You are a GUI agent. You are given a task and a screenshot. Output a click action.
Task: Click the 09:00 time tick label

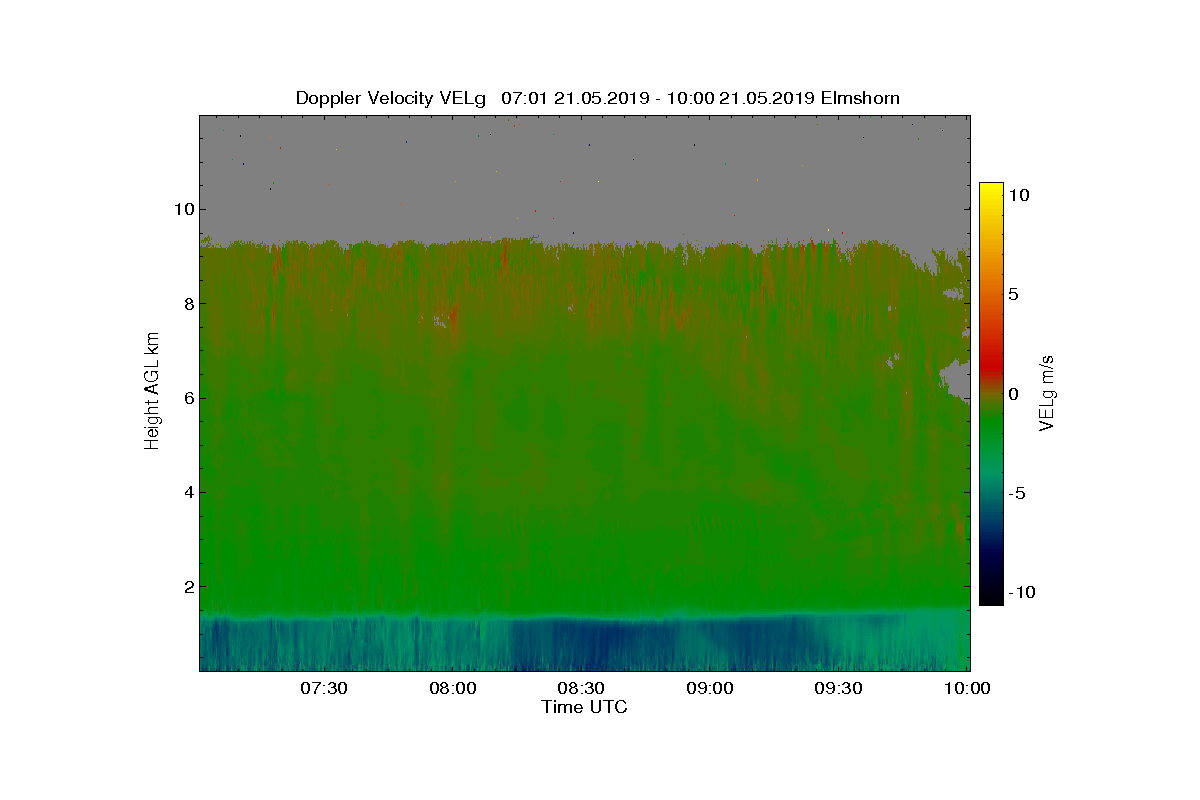[x=710, y=688]
